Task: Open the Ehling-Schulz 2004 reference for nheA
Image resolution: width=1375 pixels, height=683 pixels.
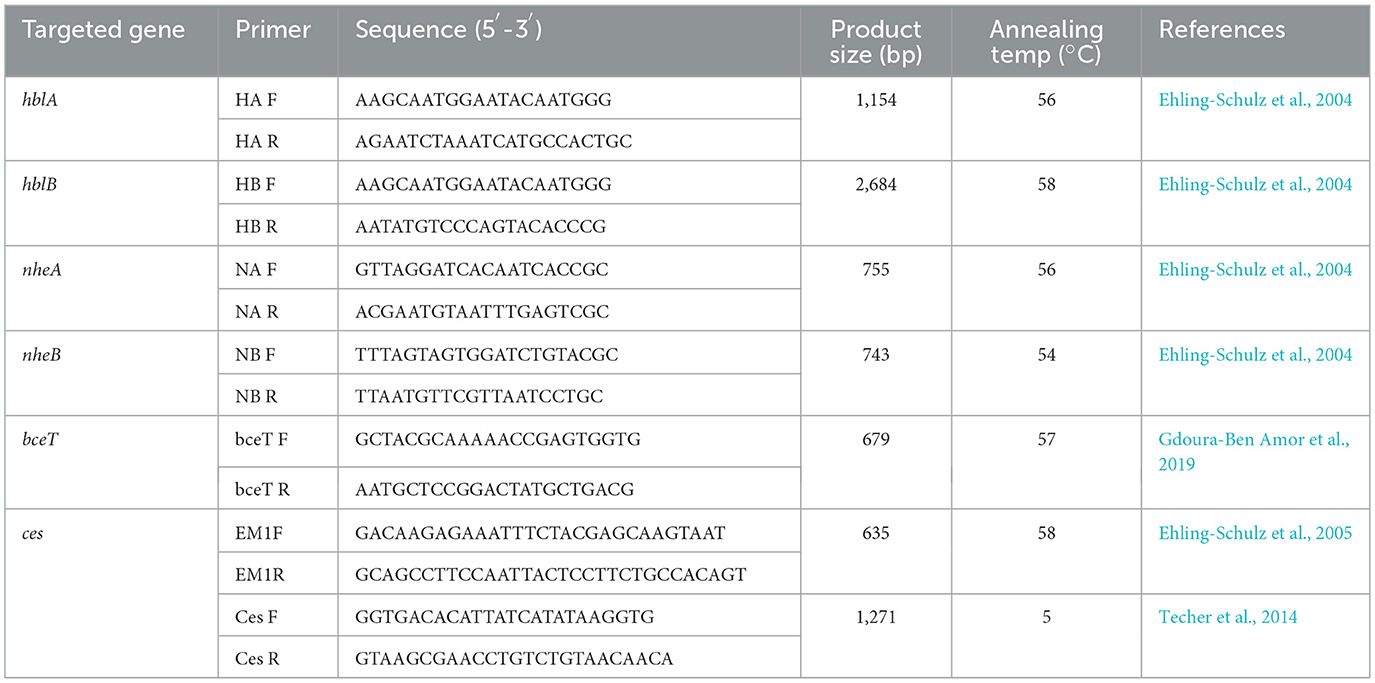Action: (x=1255, y=270)
